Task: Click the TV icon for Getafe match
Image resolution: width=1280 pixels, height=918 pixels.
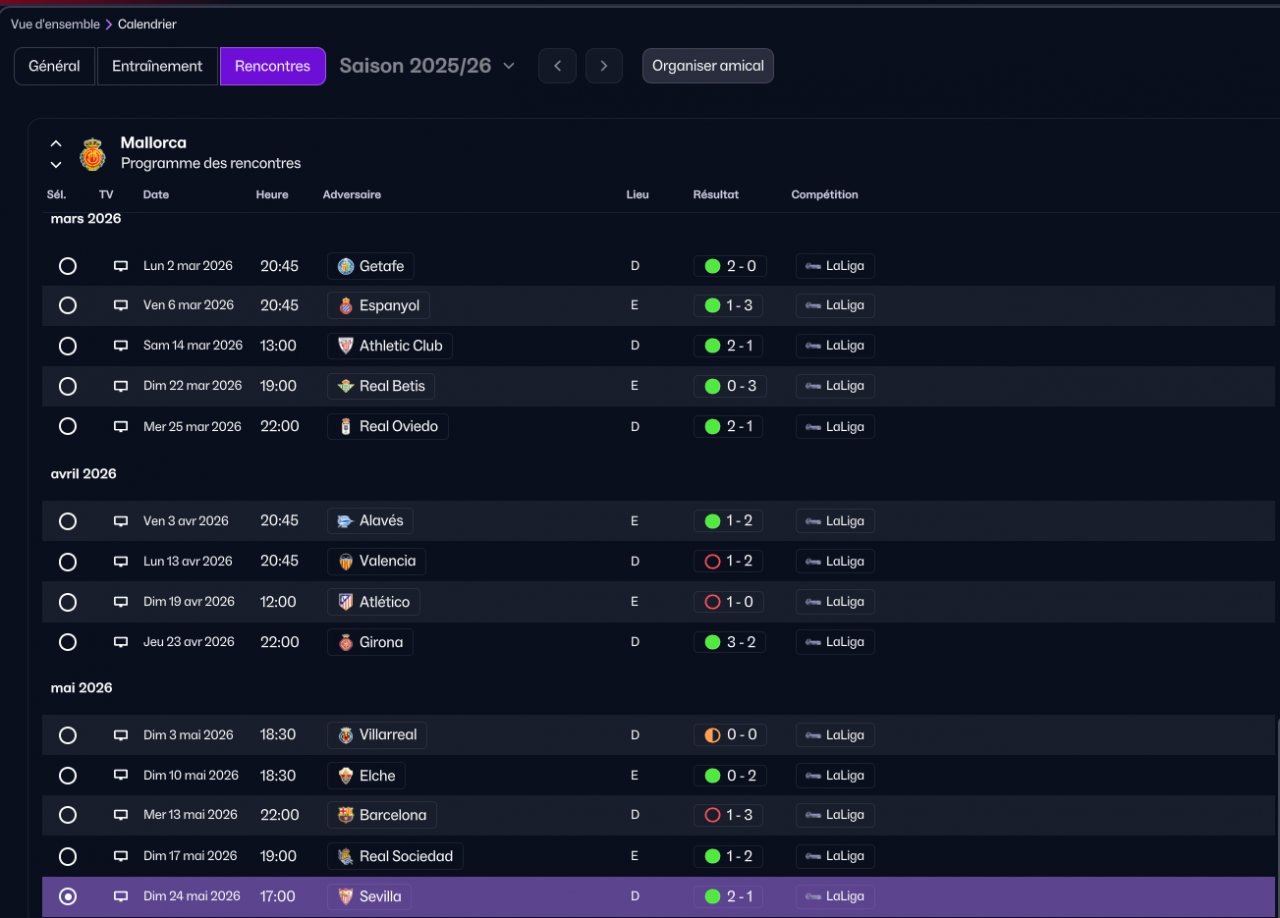Action: [x=121, y=266]
